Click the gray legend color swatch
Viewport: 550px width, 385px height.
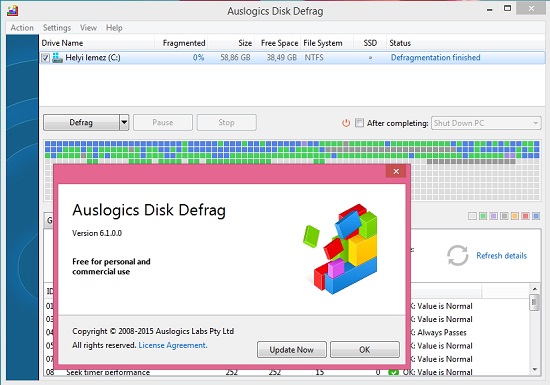[504, 216]
